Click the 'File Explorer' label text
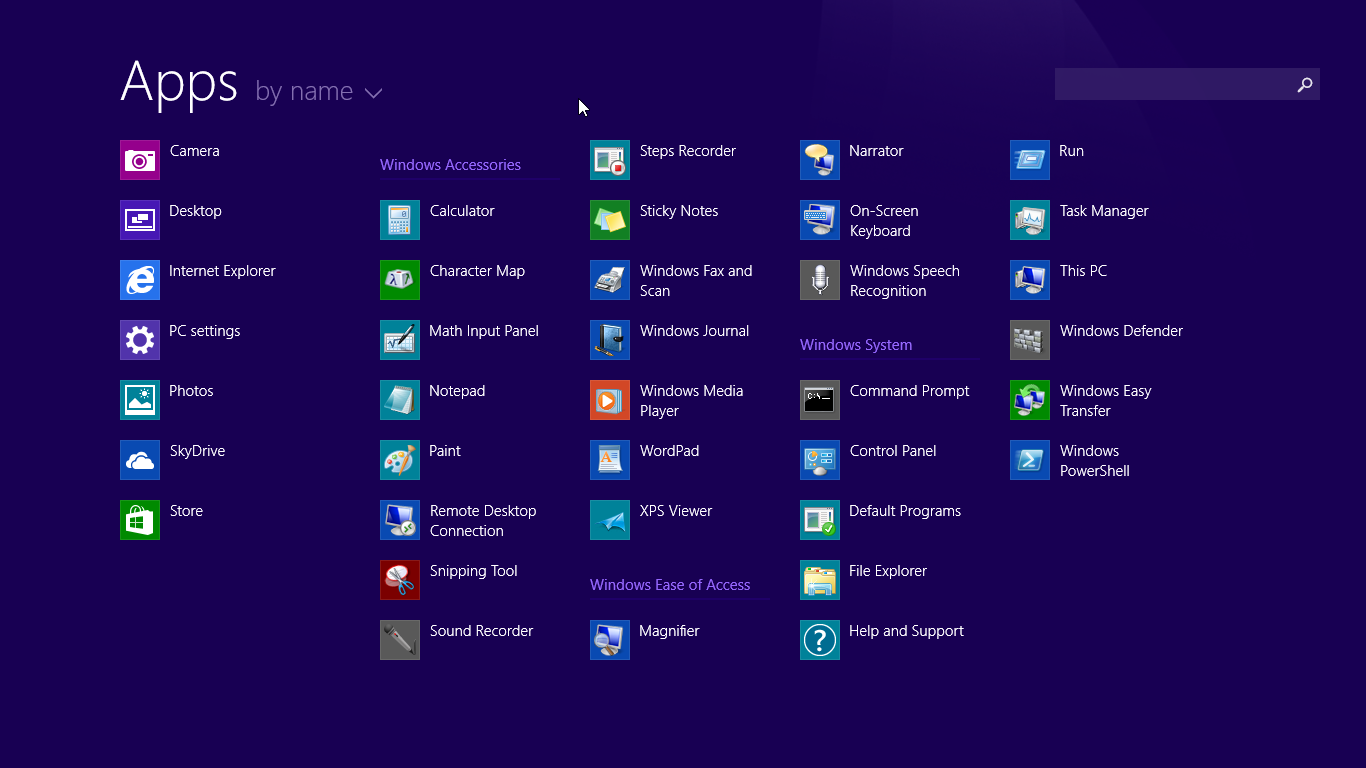This screenshot has width=1366, height=768. (888, 571)
